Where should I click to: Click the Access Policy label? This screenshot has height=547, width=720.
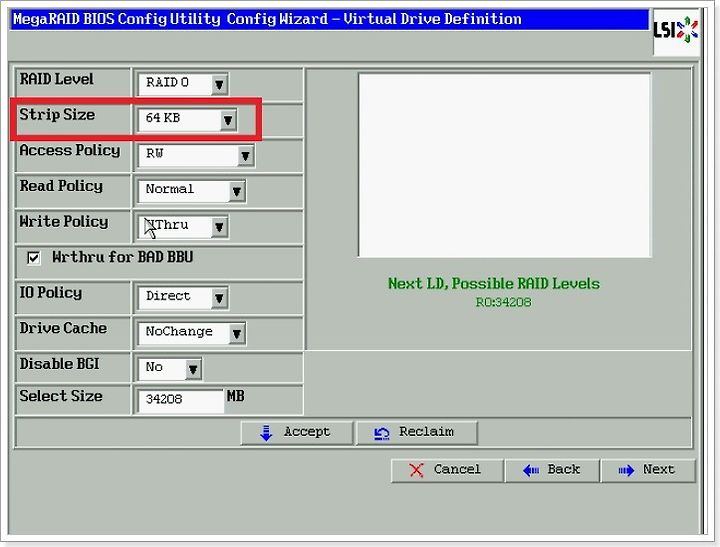(x=70, y=151)
